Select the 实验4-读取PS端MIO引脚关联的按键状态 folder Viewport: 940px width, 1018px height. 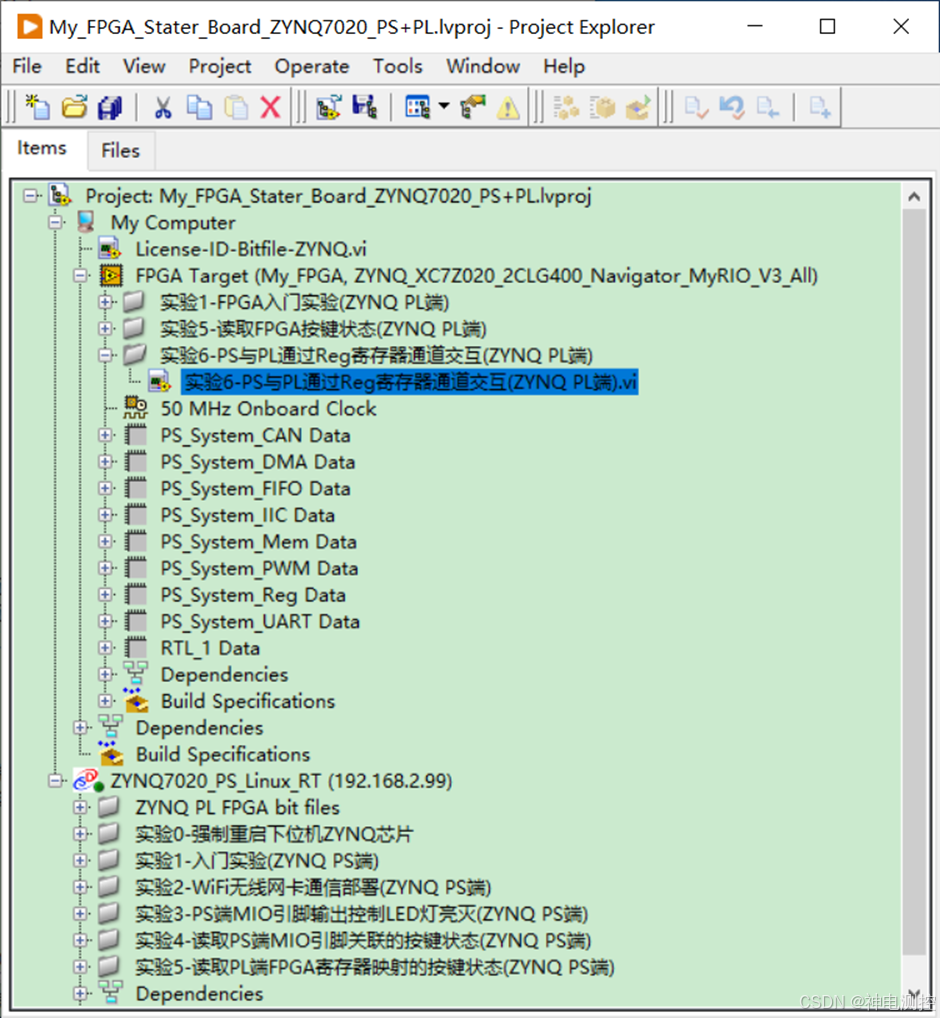[x=363, y=940]
